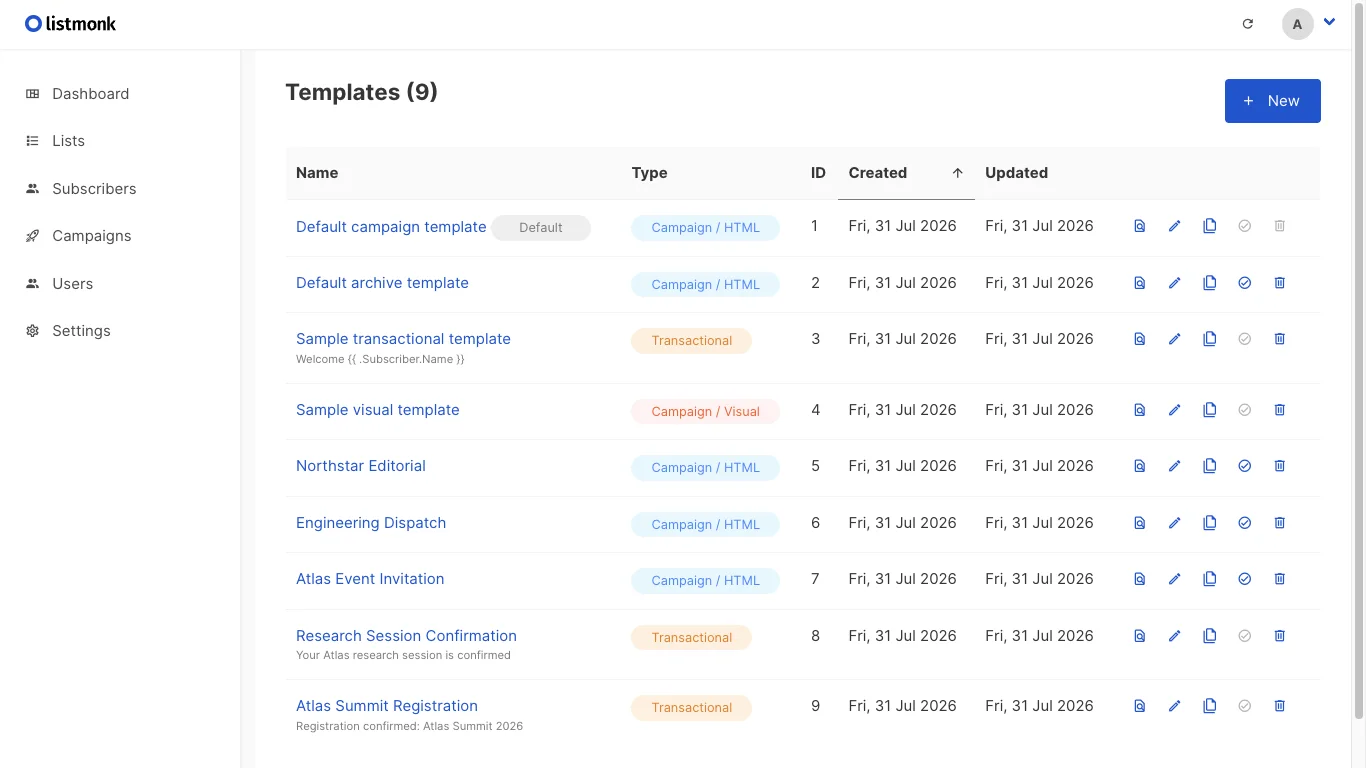Preview Research Session Confirmation template
This screenshot has height=768, width=1366.
point(1140,636)
